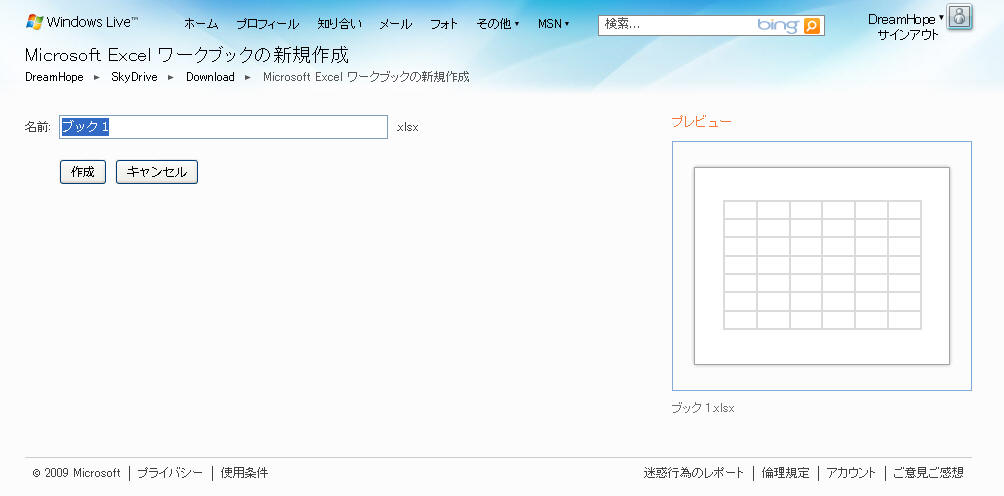The image size is (1004, 496).
Task: Open the DreamHope account dropdown
Action: pyautogui.click(x=905, y=19)
